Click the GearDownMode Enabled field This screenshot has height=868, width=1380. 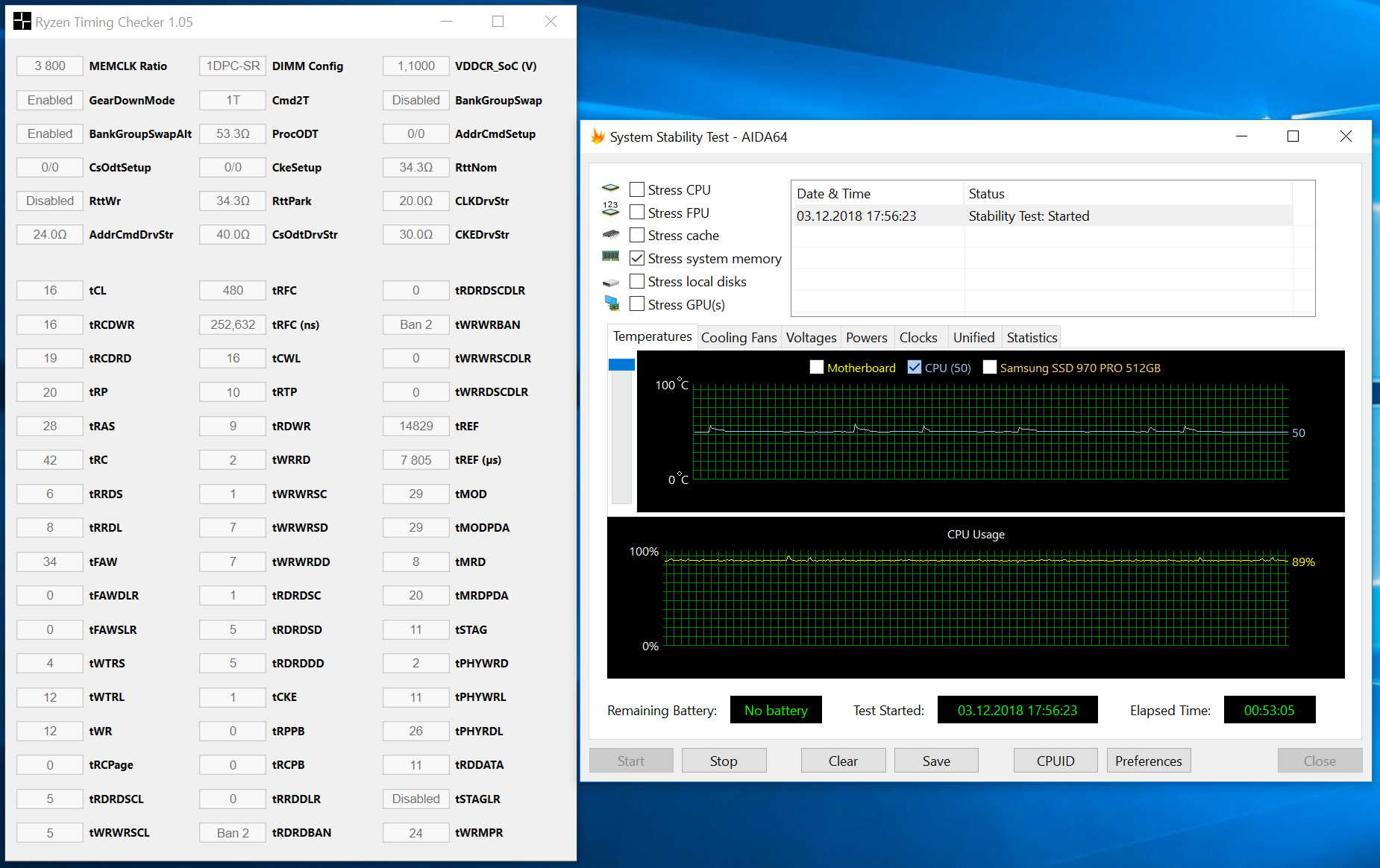[50, 100]
